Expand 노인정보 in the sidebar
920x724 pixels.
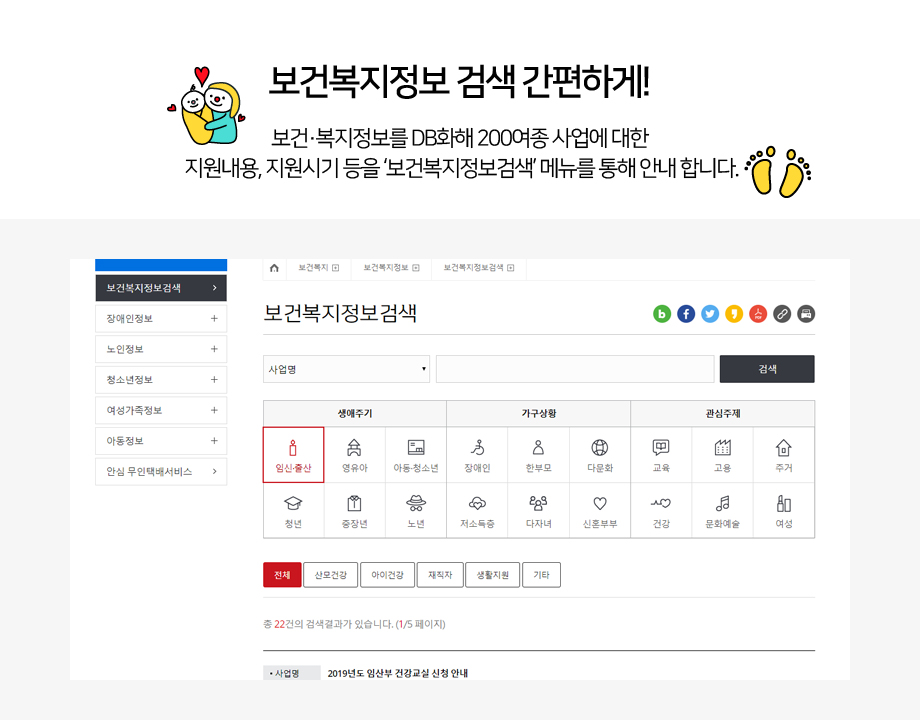point(161,349)
